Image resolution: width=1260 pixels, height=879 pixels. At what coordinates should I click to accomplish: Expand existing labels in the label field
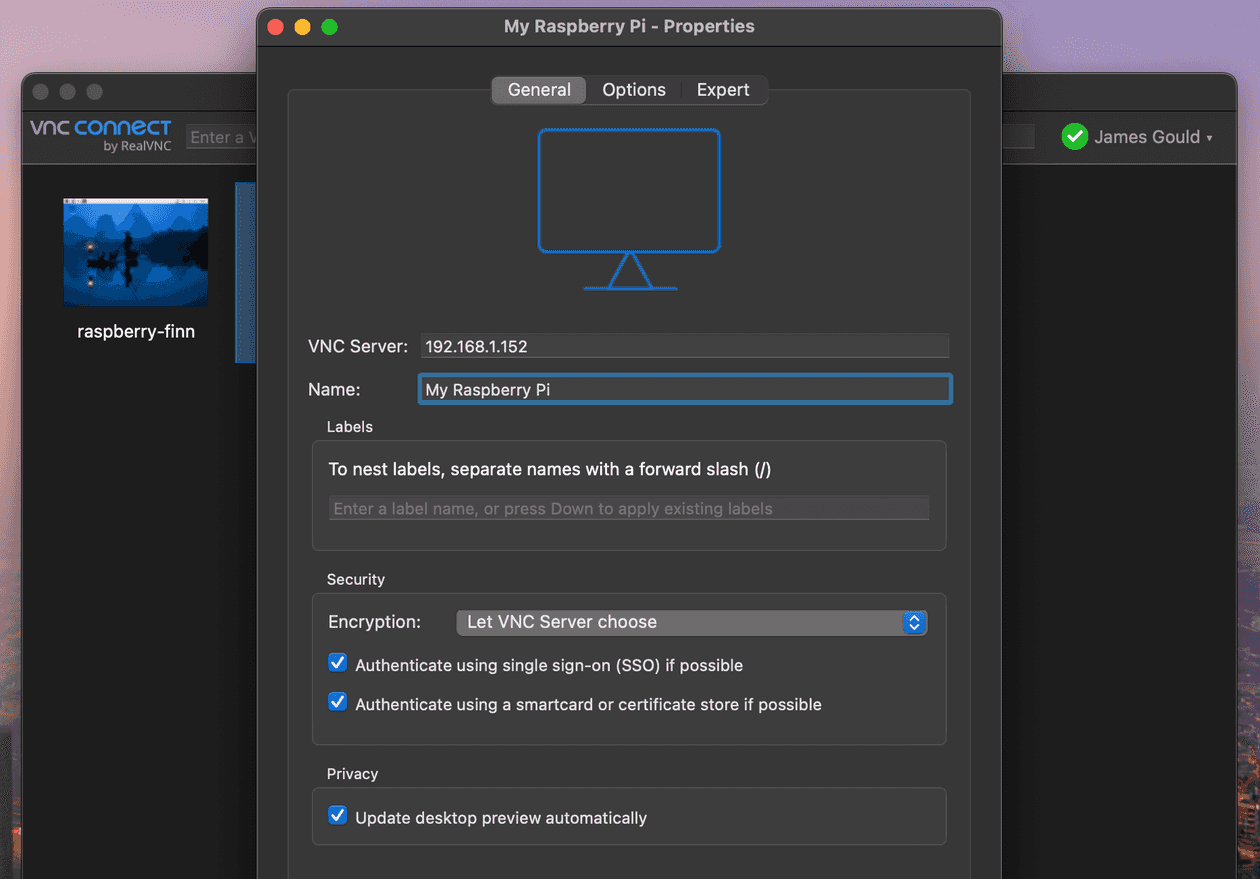(x=629, y=508)
